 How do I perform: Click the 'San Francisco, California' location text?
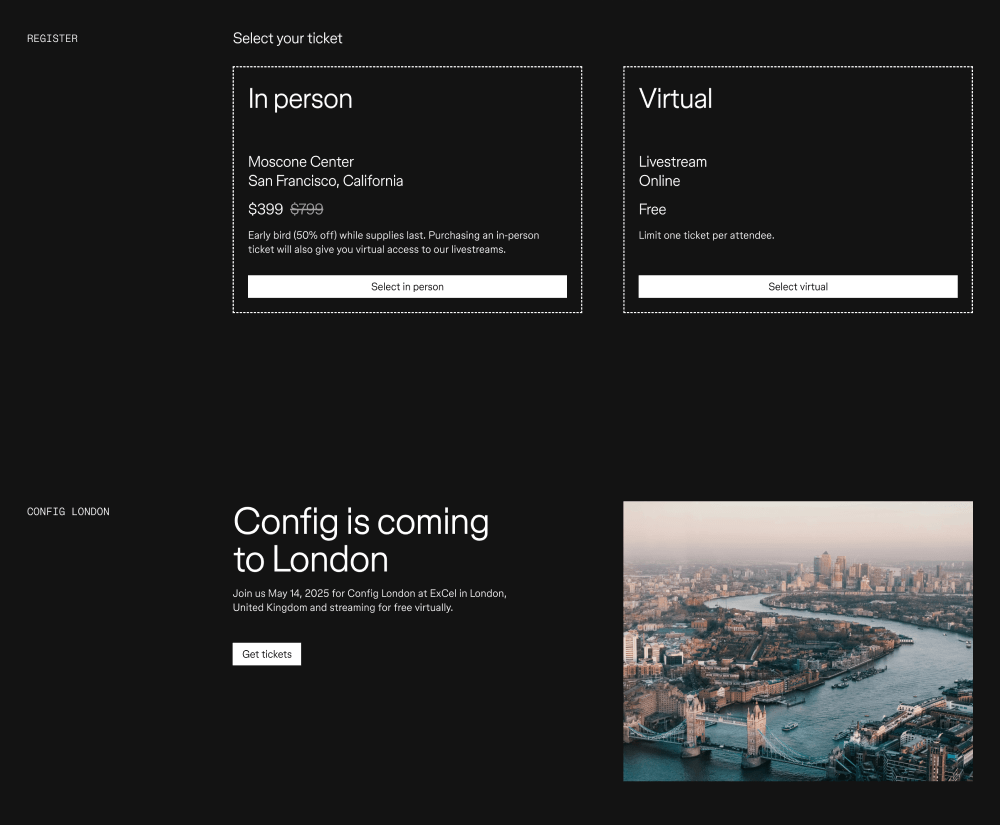(x=325, y=181)
